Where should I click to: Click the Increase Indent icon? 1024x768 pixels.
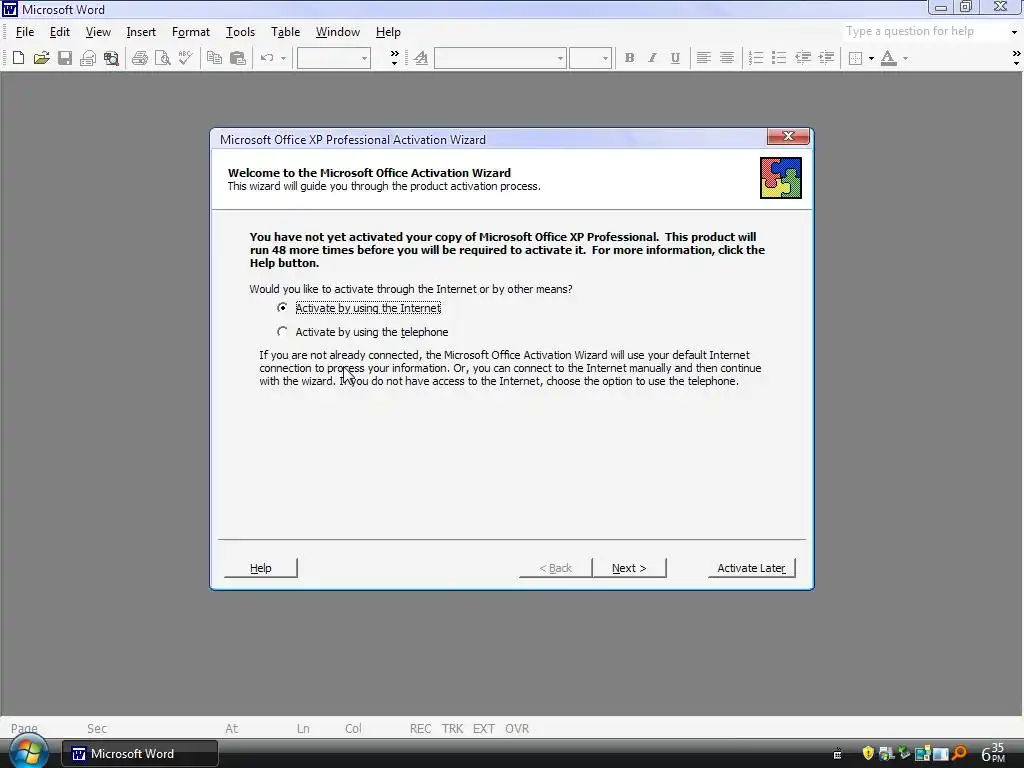click(826, 58)
